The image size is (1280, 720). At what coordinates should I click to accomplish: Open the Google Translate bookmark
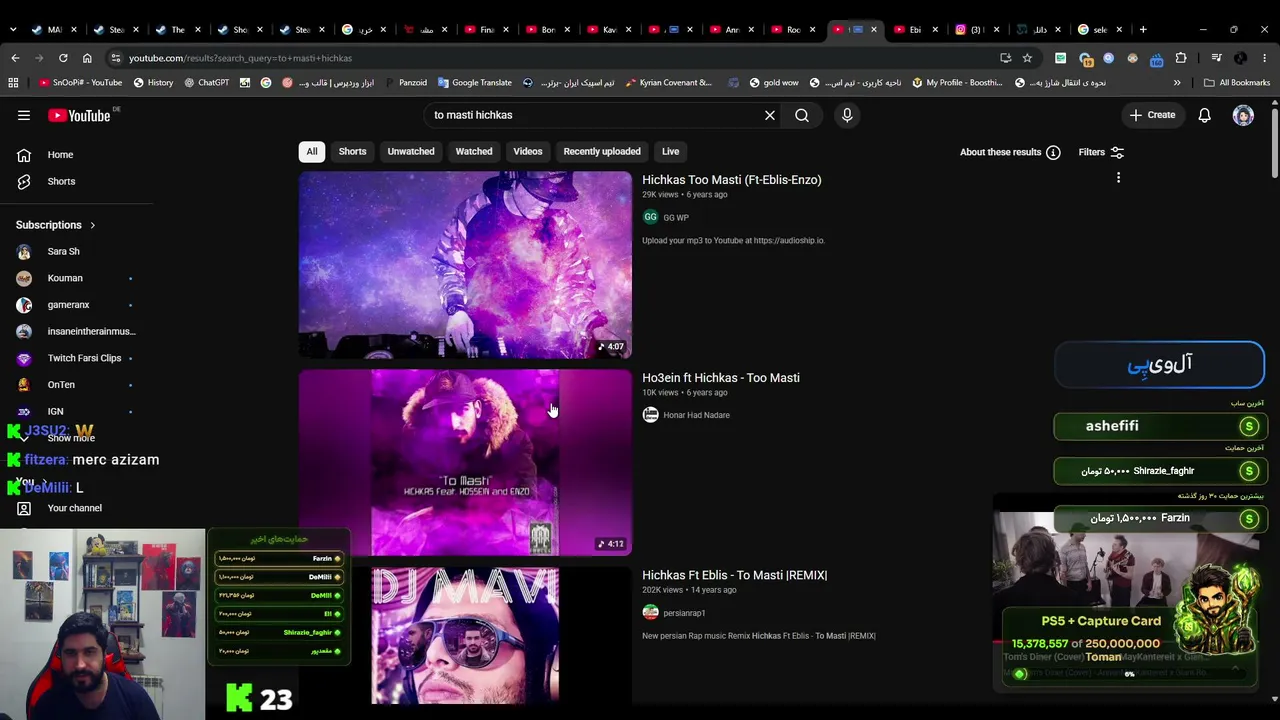[473, 83]
